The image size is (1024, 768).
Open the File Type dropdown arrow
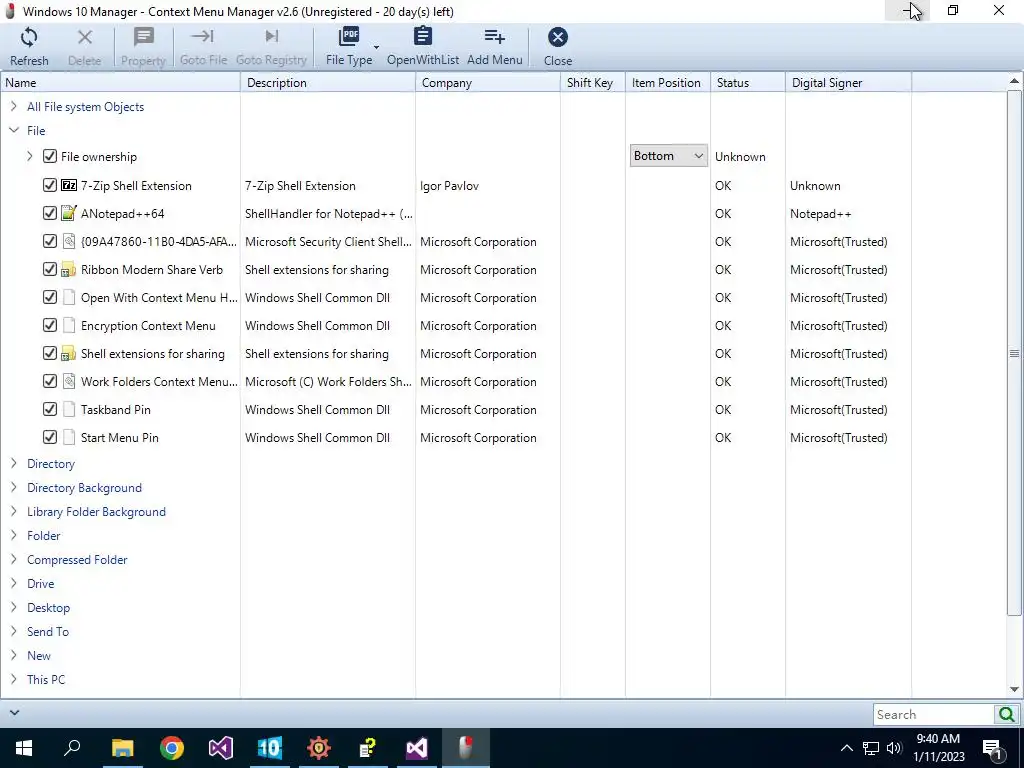(376, 47)
